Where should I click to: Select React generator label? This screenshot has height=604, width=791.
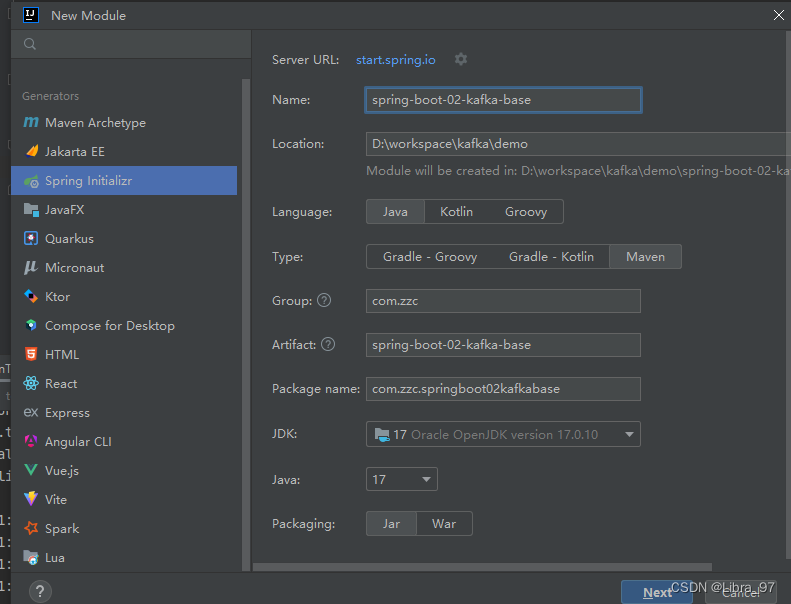(x=61, y=383)
